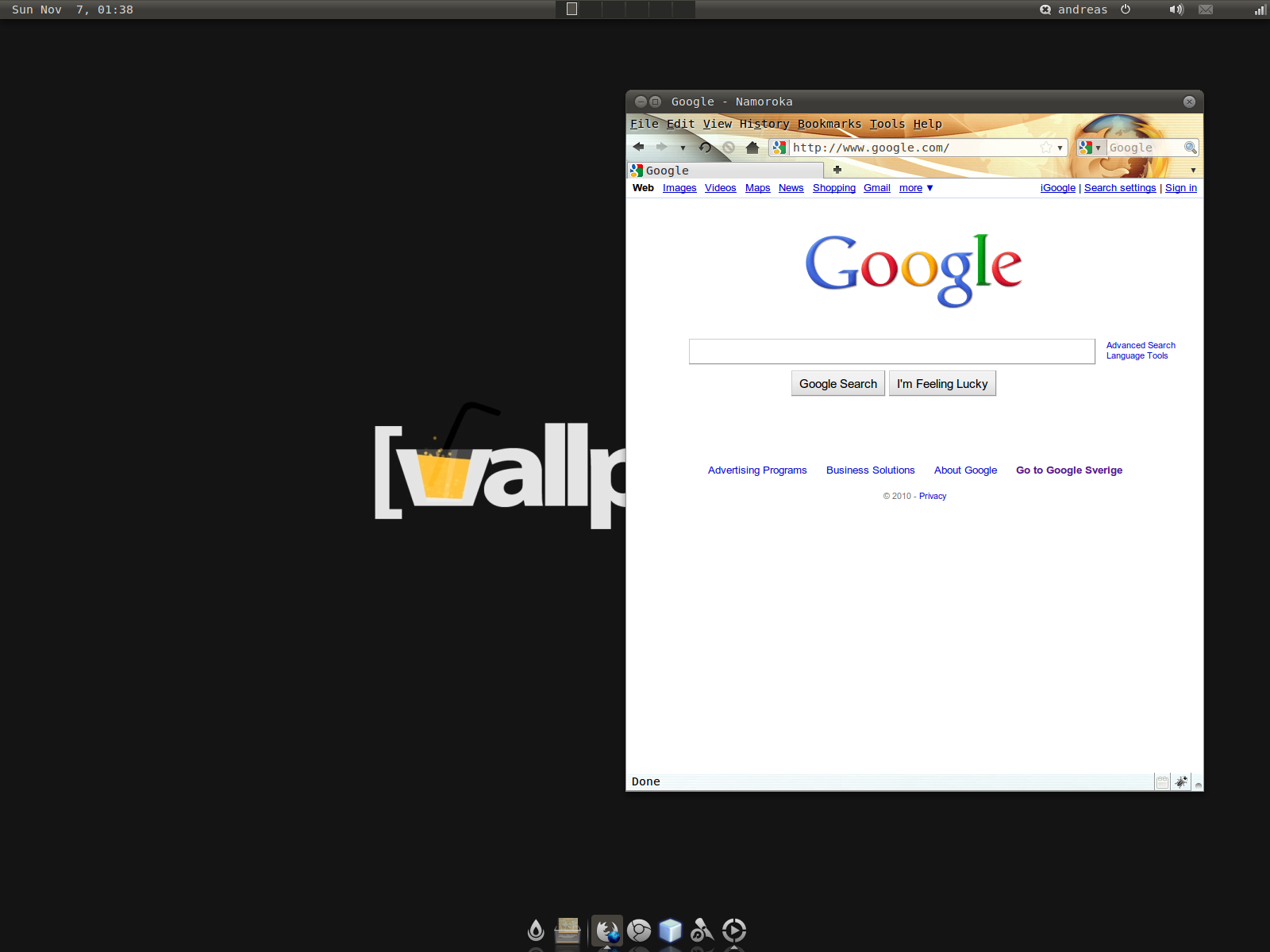Open the Bookmarks menu
Image resolution: width=1270 pixels, height=952 pixels.
pyautogui.click(x=829, y=124)
